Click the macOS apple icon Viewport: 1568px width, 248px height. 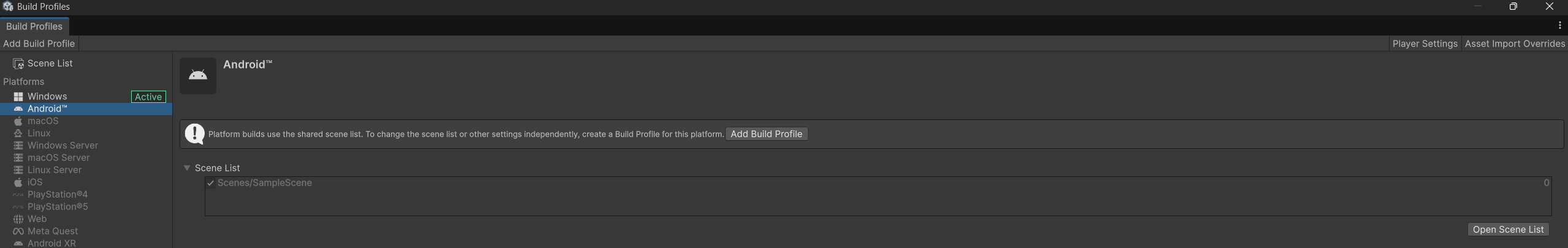click(18, 121)
